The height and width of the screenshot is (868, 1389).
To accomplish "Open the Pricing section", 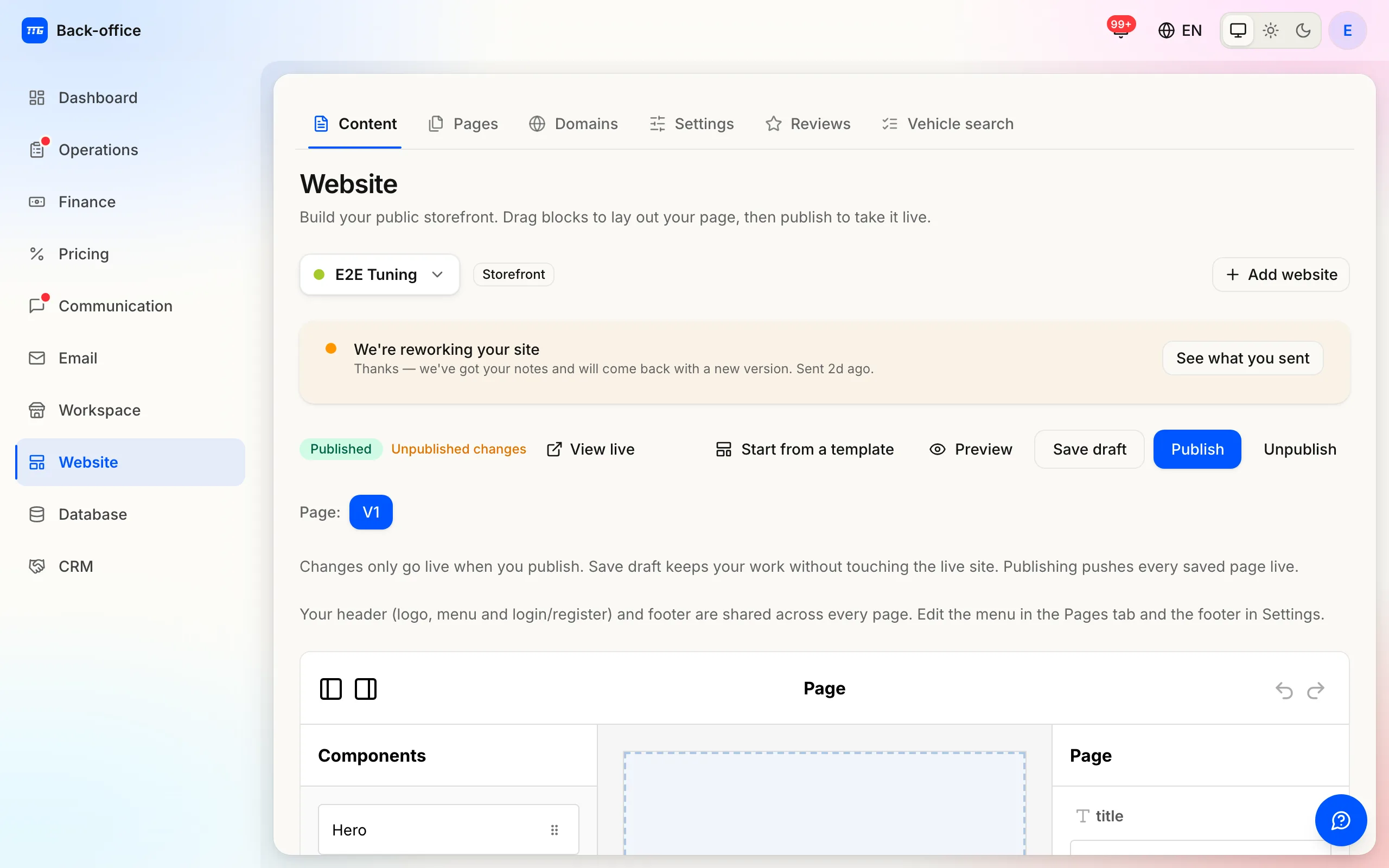I will click(130, 254).
